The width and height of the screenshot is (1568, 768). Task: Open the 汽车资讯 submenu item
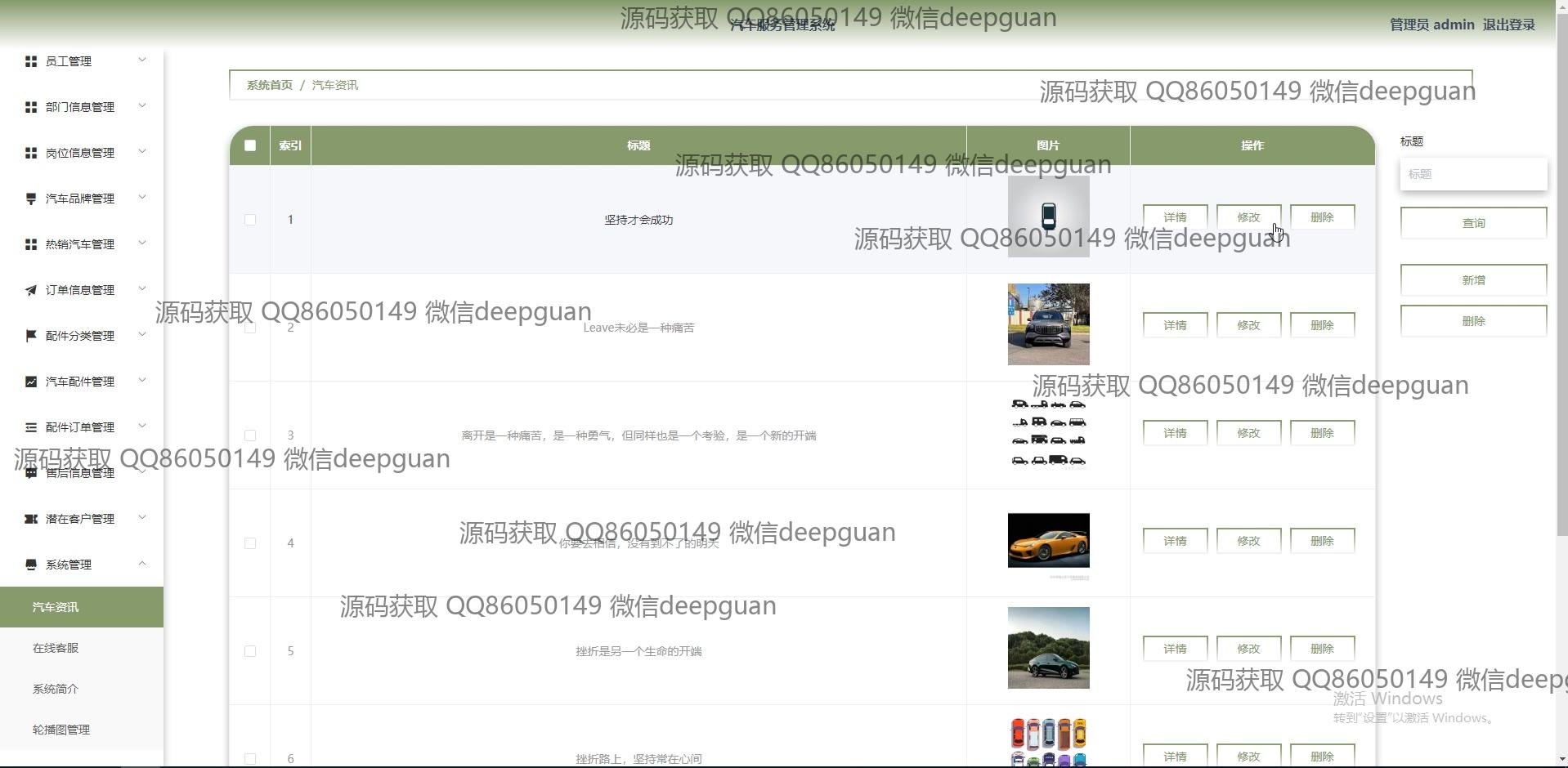[82, 607]
